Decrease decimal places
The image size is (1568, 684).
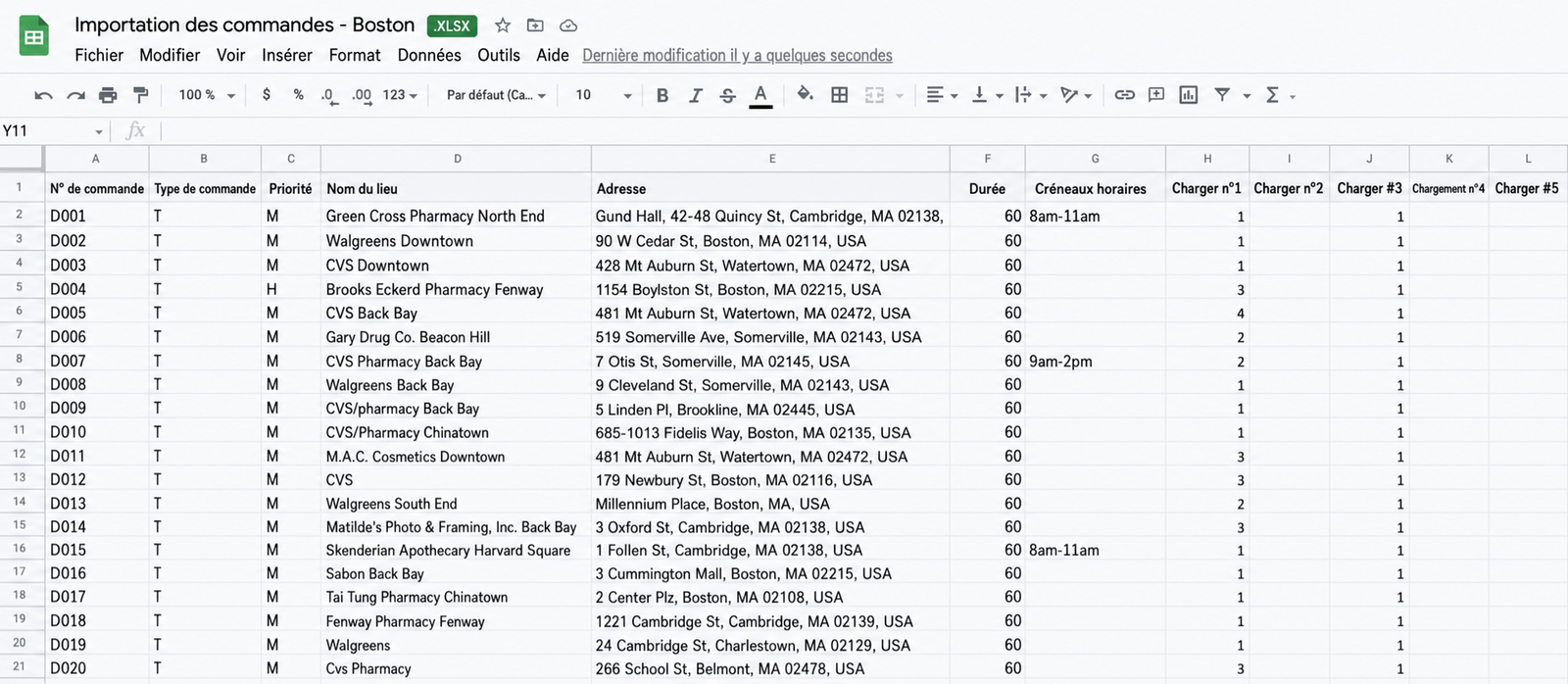[328, 95]
